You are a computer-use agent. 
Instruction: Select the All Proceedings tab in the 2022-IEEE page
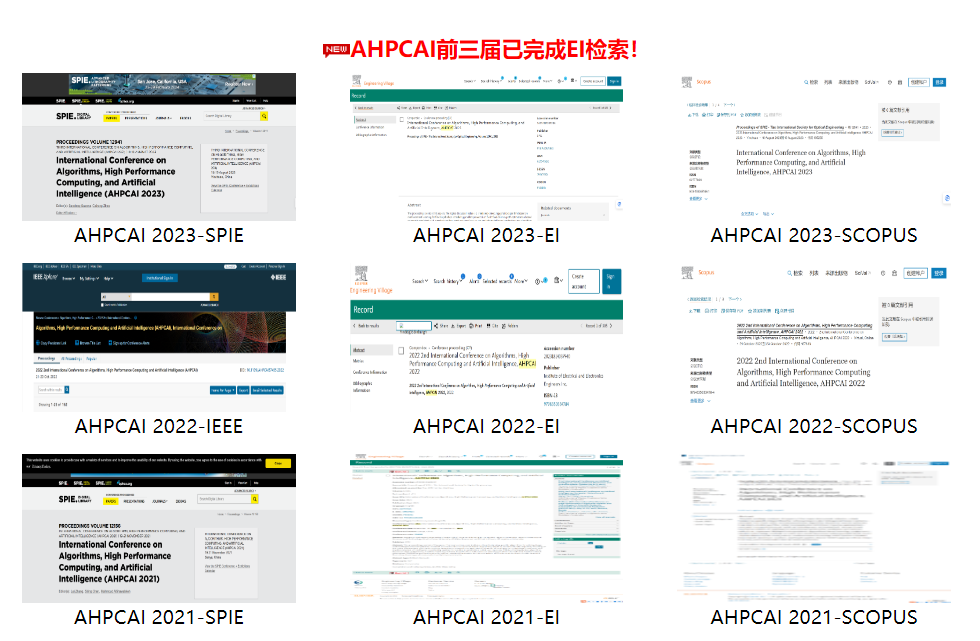pos(72,359)
